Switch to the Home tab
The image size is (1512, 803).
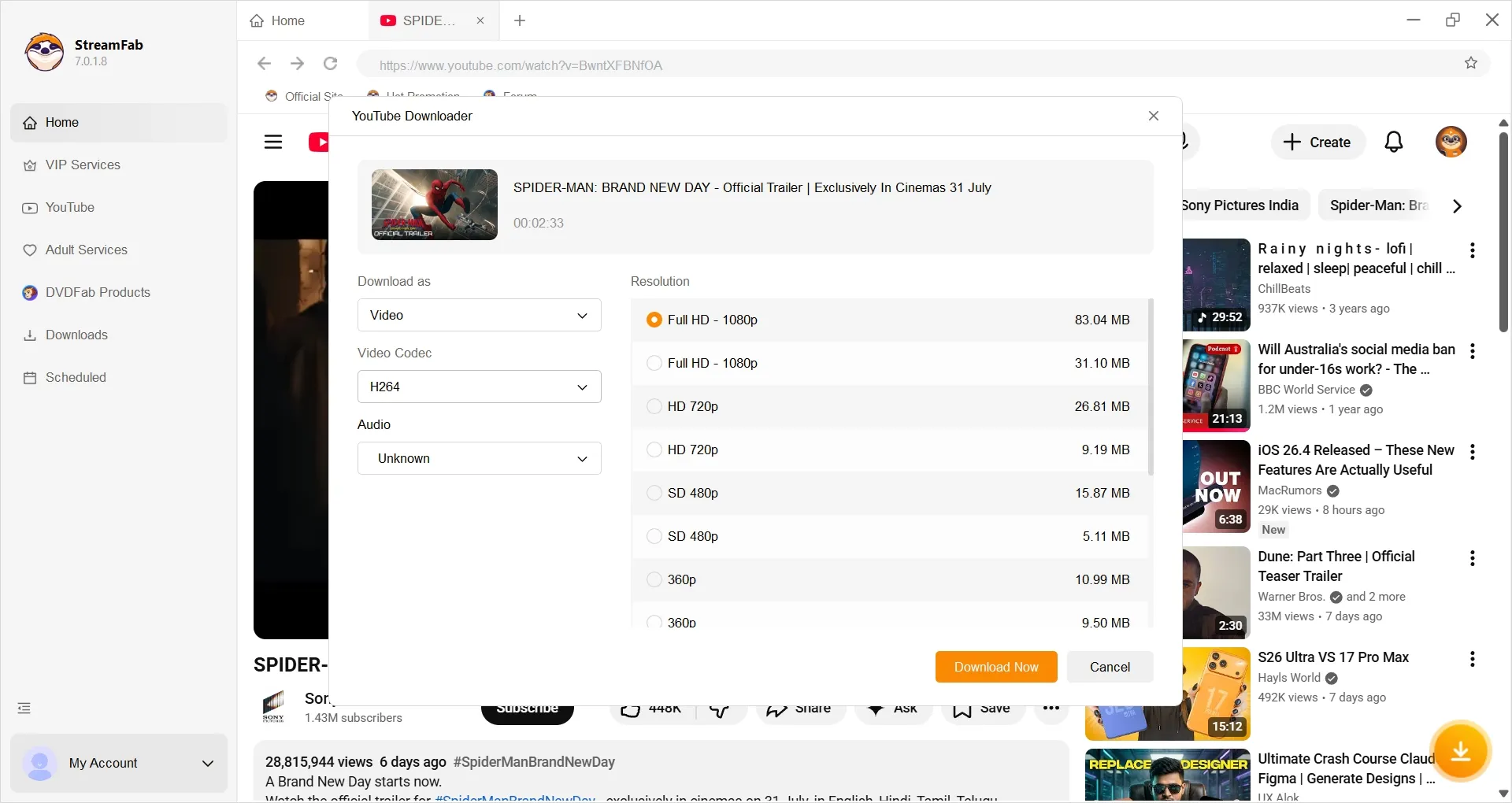(x=287, y=20)
